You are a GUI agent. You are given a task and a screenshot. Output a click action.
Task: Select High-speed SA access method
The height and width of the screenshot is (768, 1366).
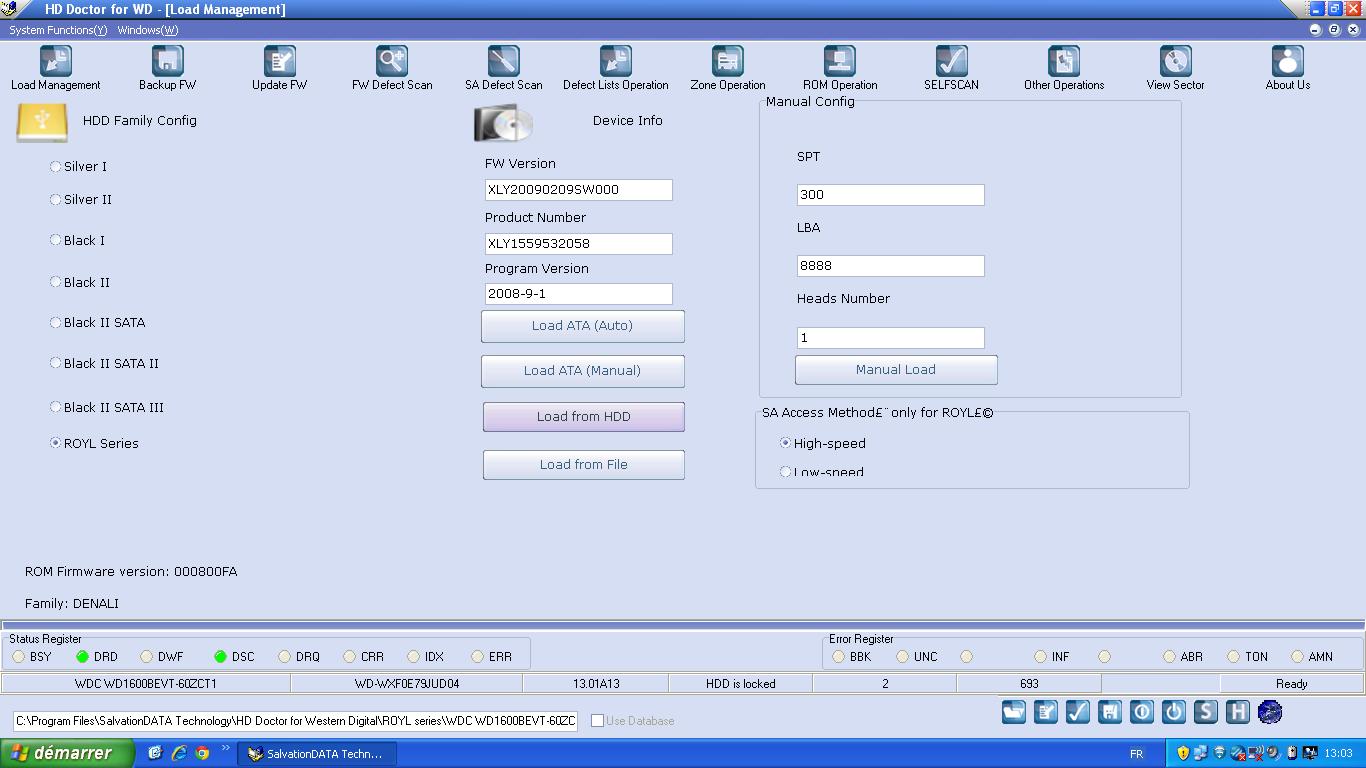coord(786,443)
